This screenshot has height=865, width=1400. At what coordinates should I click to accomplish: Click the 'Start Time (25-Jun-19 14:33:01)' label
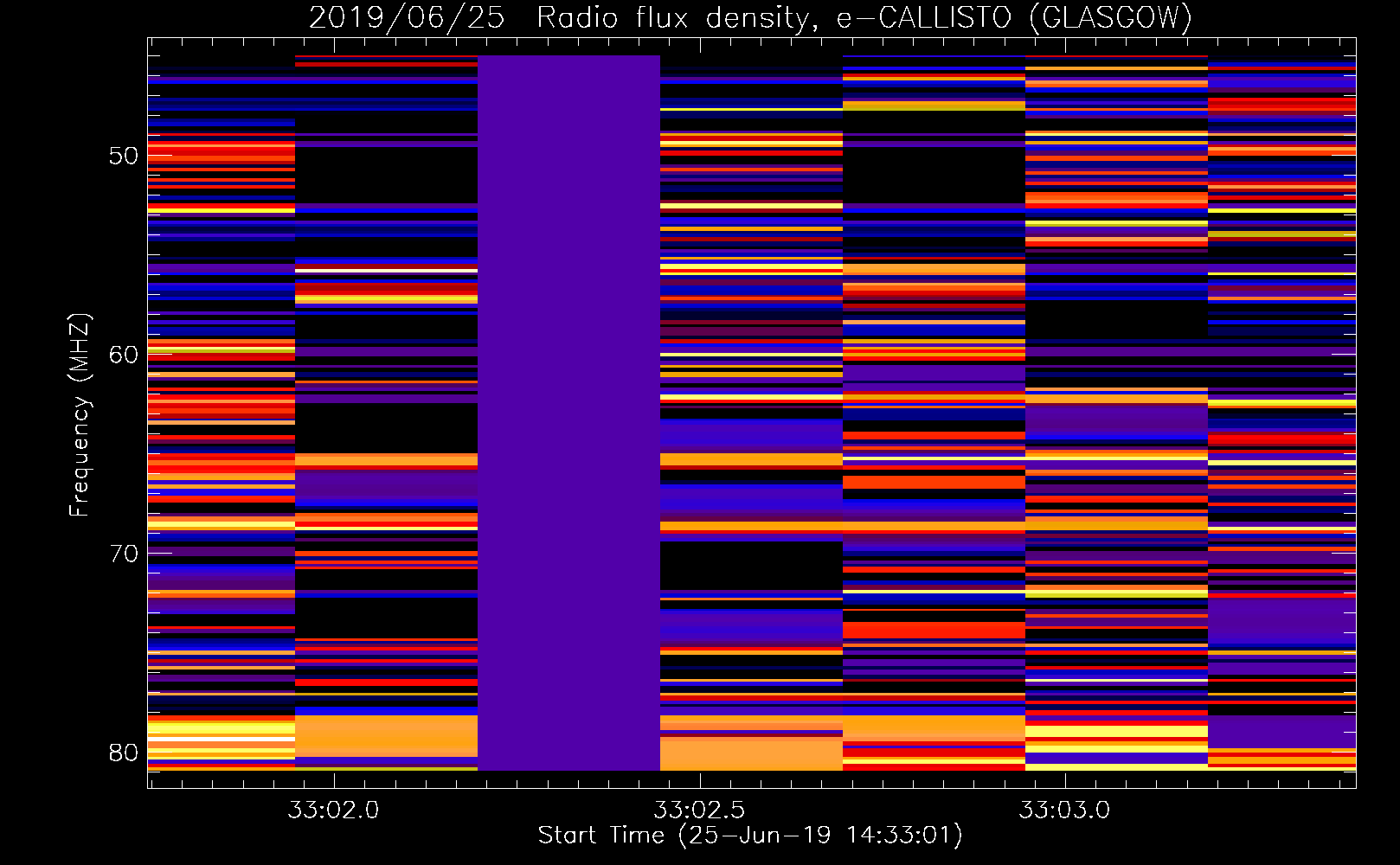tap(750, 836)
